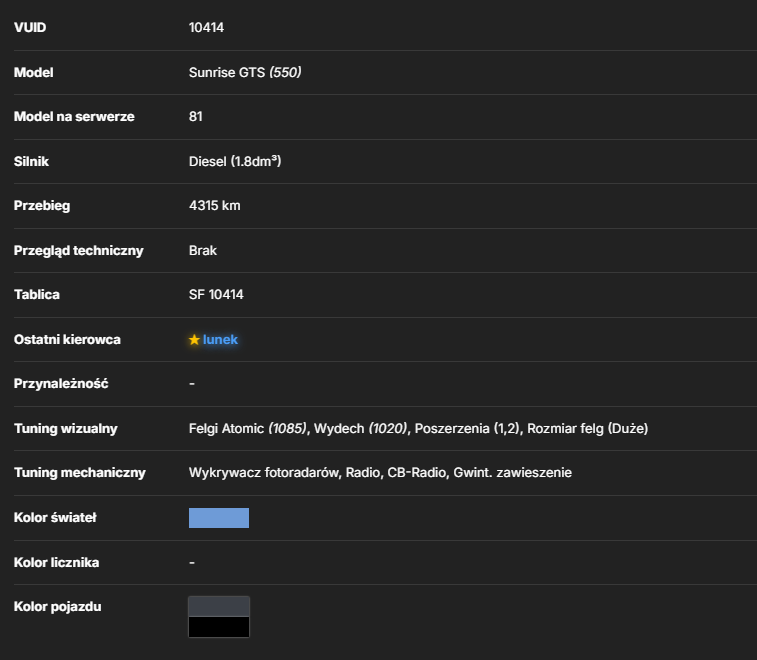Click the Silnik row label
The height and width of the screenshot is (660, 757).
pyautogui.click(x=31, y=161)
